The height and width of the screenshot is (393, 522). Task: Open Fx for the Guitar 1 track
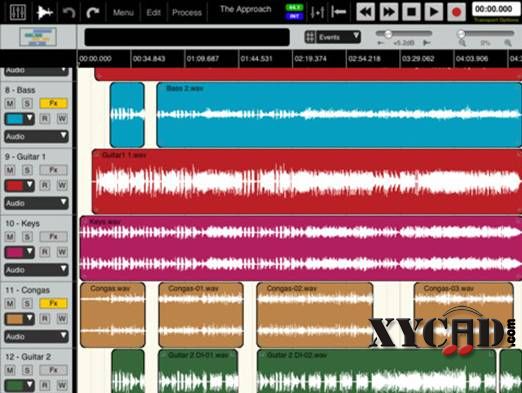[53, 170]
